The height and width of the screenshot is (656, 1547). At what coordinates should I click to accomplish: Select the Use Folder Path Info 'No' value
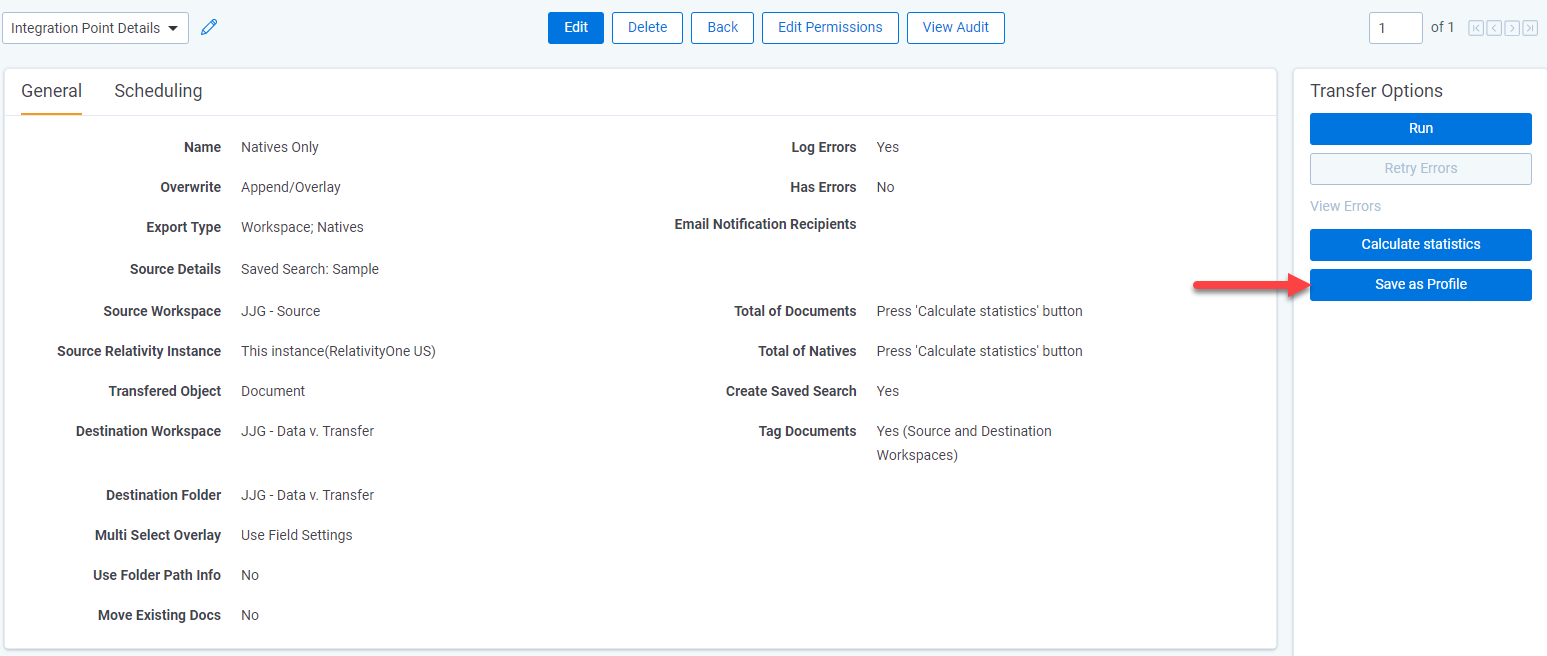click(250, 575)
